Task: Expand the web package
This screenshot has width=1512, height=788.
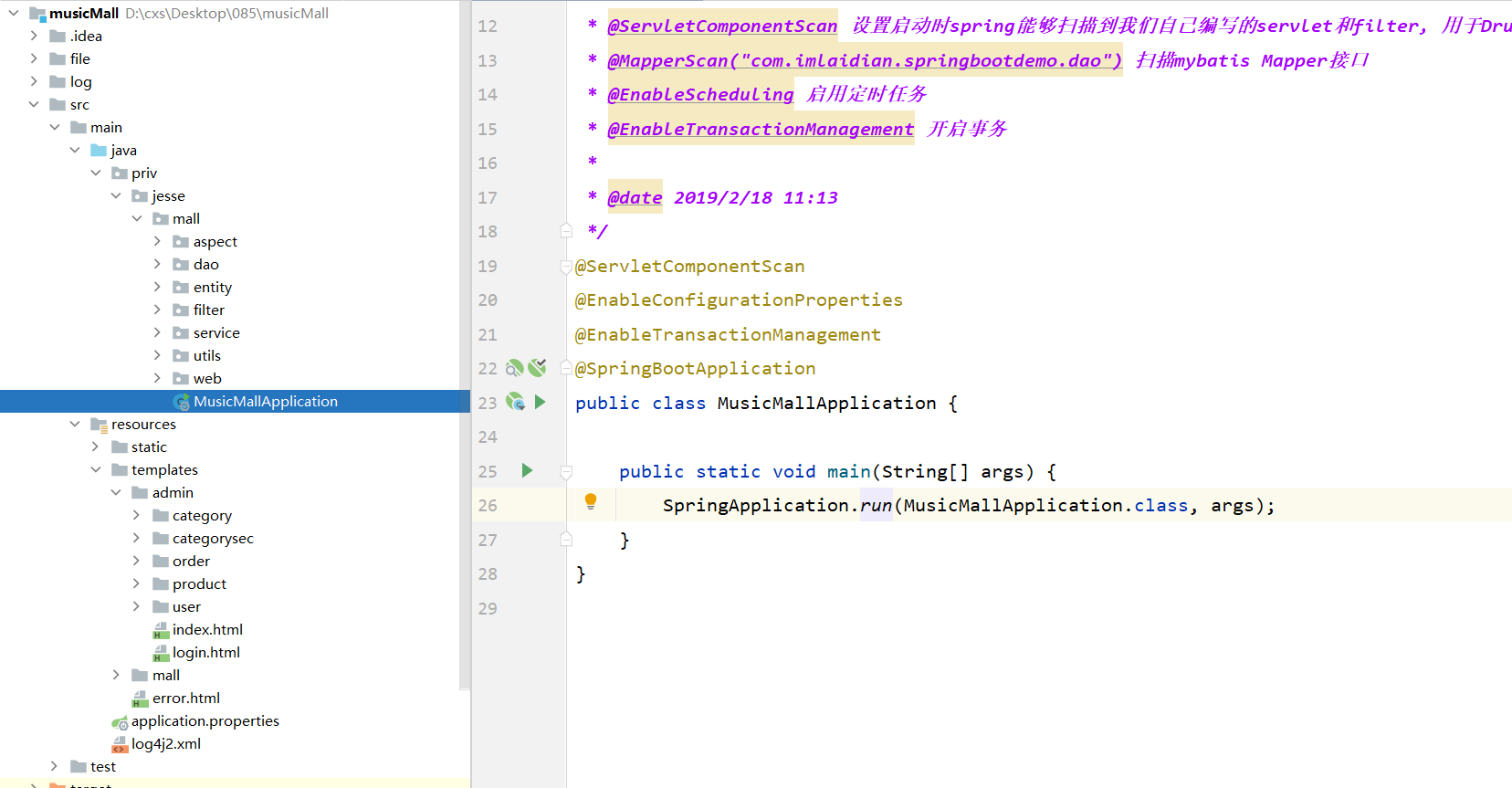Action: click(157, 379)
